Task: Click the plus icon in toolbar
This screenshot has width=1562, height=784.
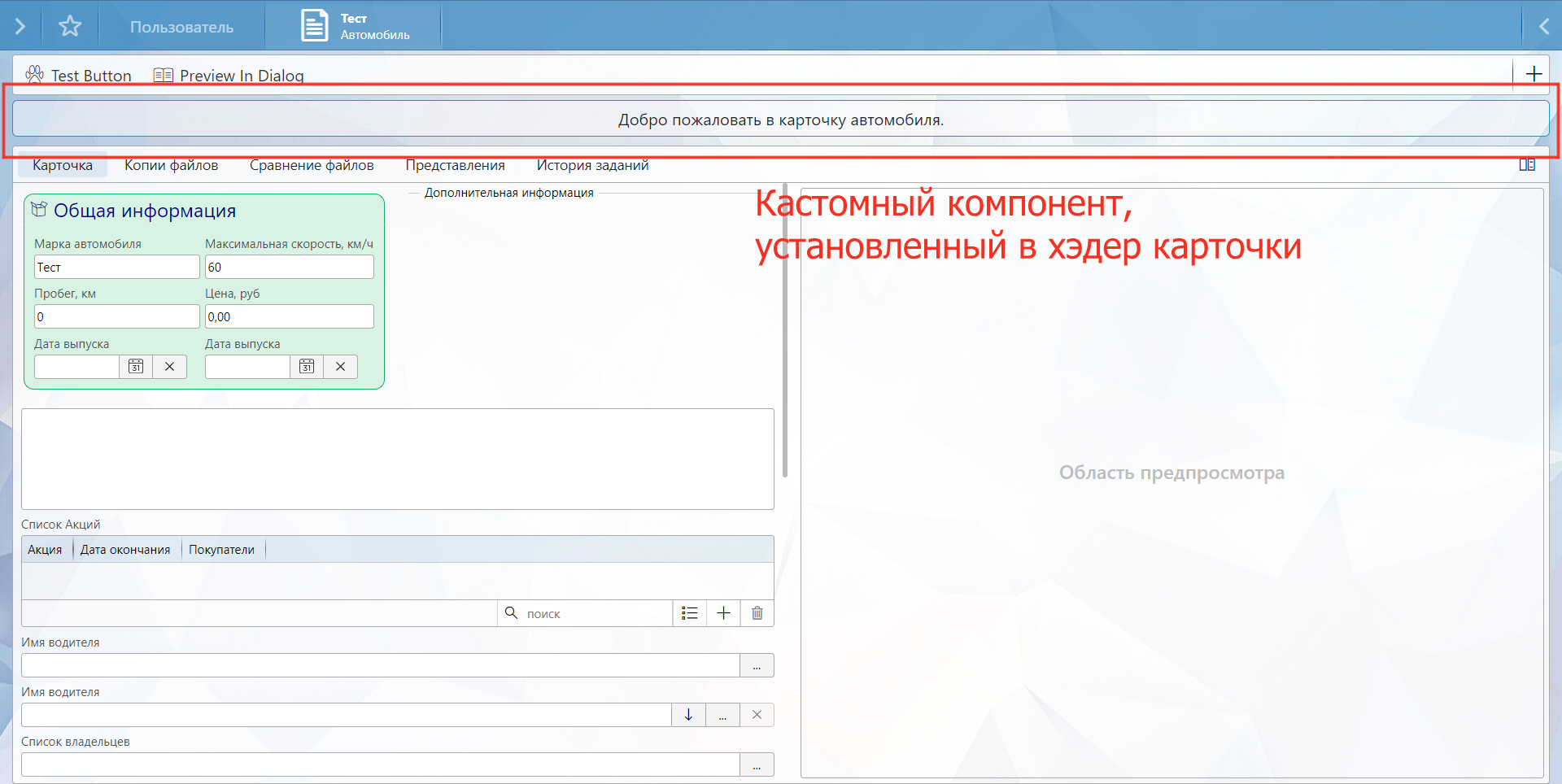Action: click(x=1534, y=74)
